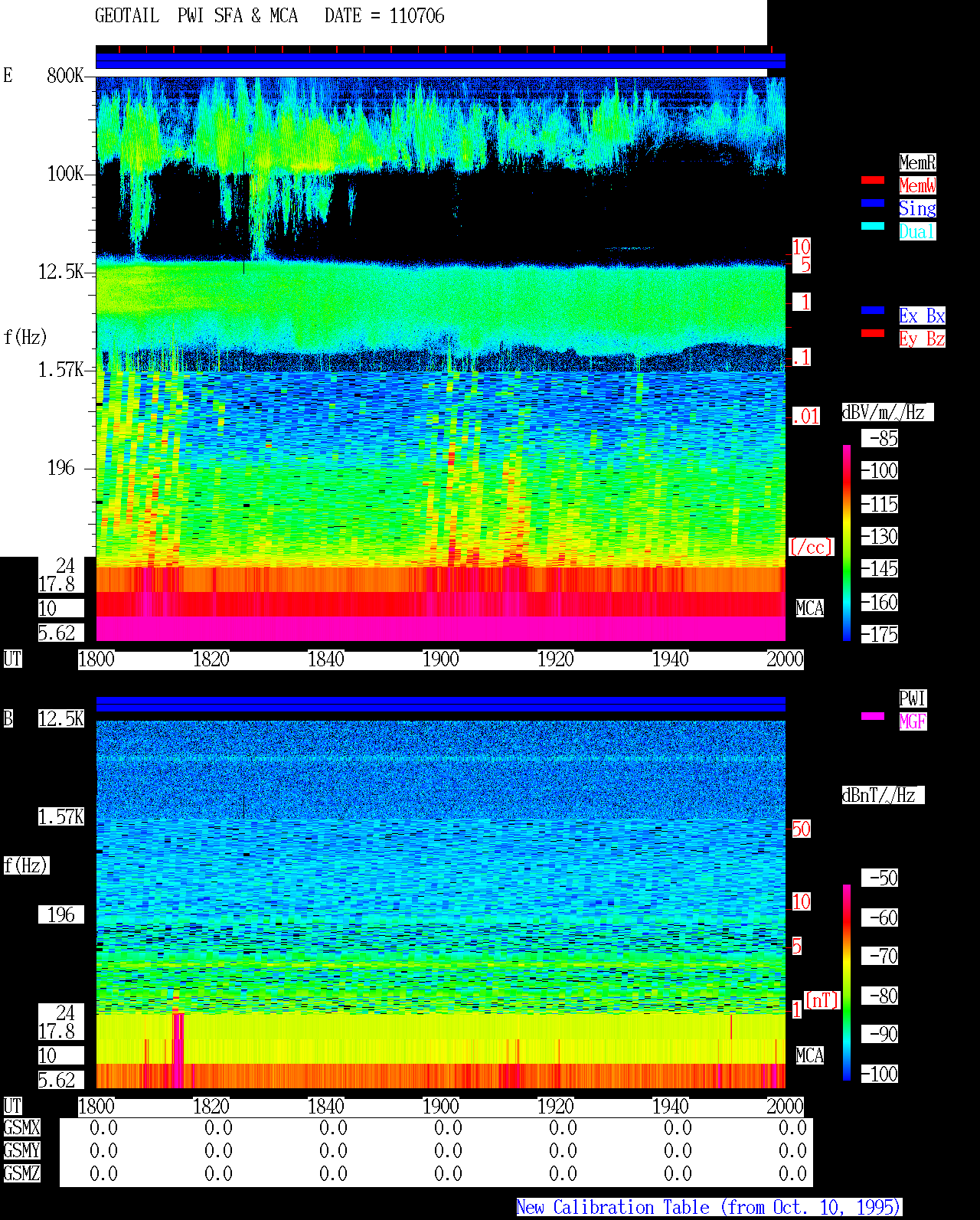
Task: Click the GSMZ value under 2000
Action: [792, 1173]
